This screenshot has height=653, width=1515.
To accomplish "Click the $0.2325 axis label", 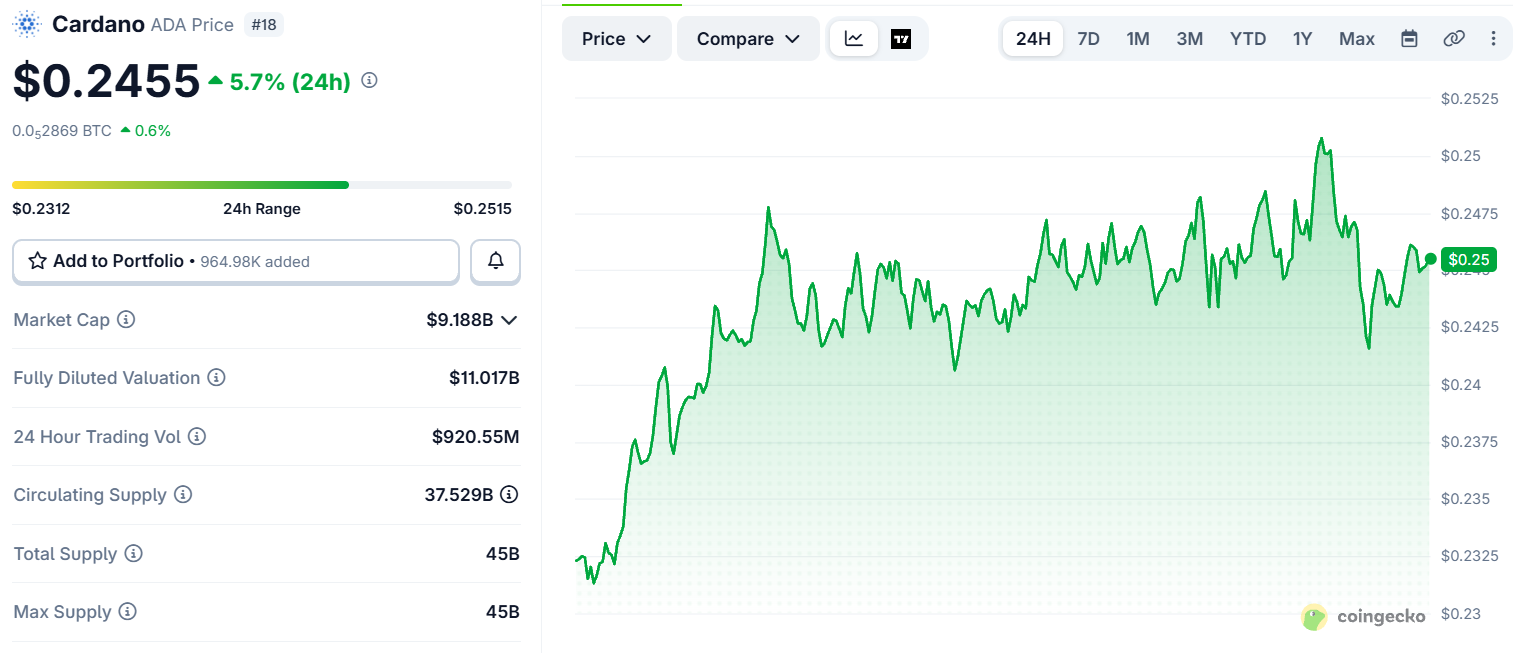I will click(1469, 556).
